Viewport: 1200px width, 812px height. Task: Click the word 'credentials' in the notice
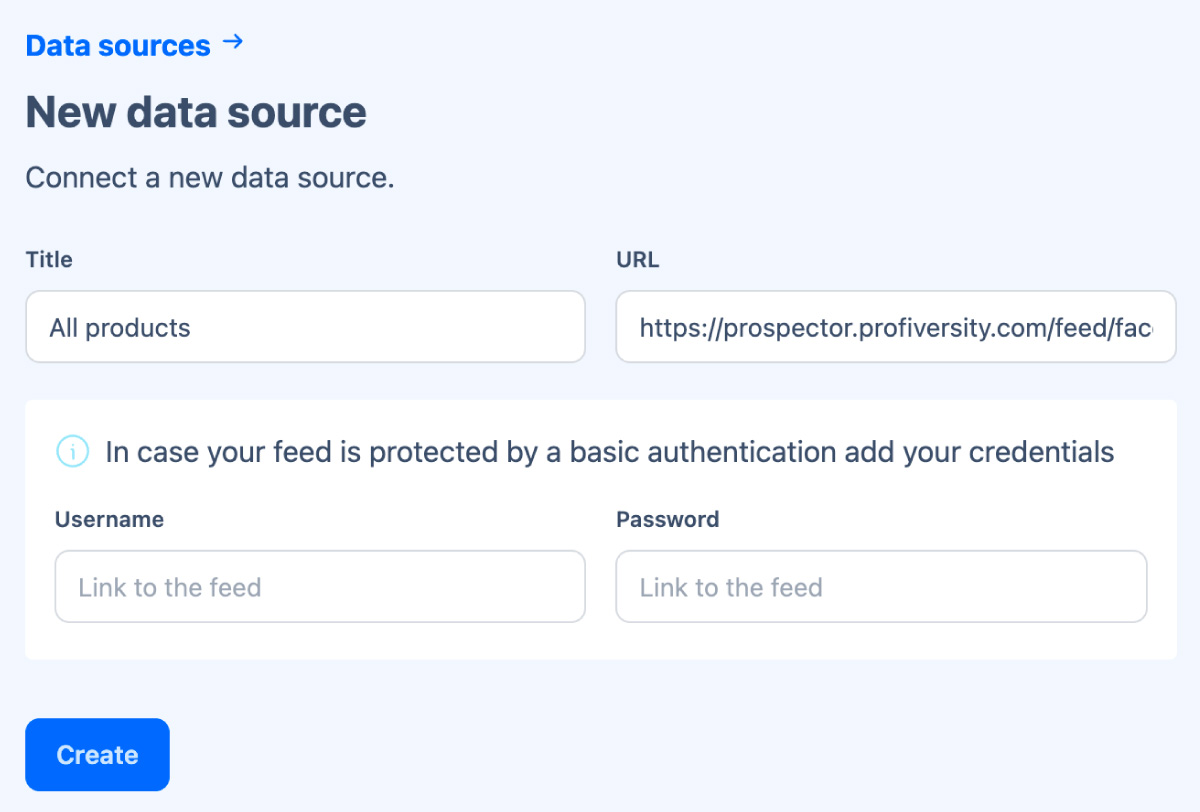pos(1047,452)
